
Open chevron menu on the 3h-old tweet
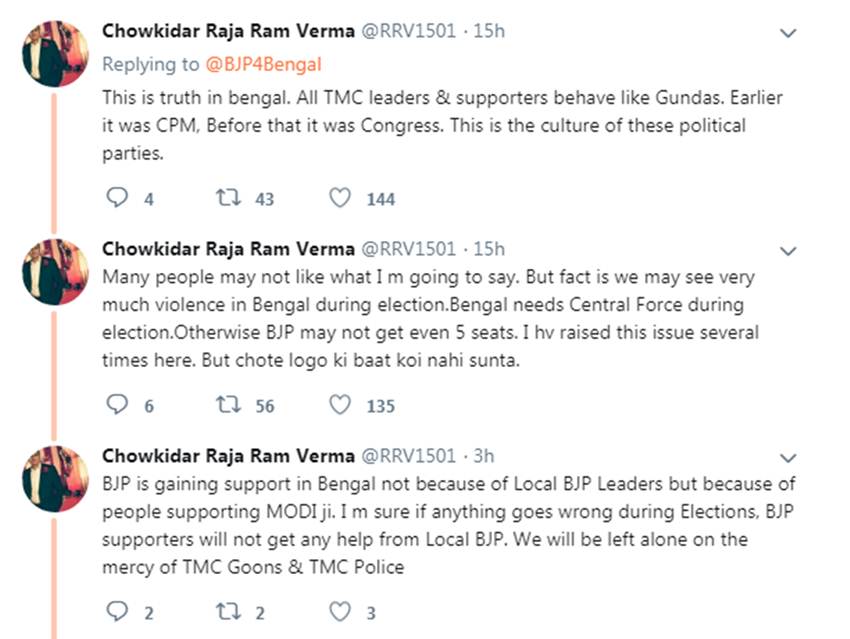pos(788,457)
